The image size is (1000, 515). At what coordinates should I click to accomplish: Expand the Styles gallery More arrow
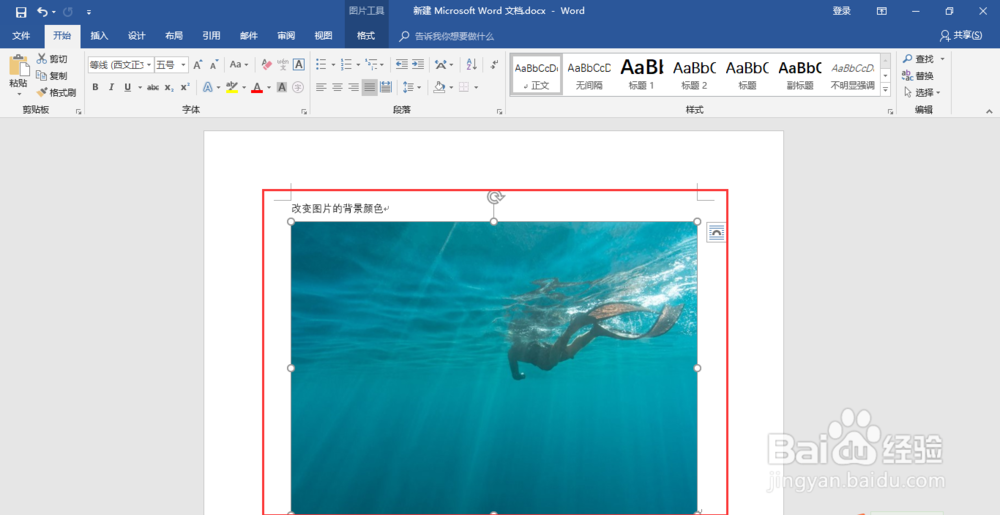pyautogui.click(x=885, y=90)
